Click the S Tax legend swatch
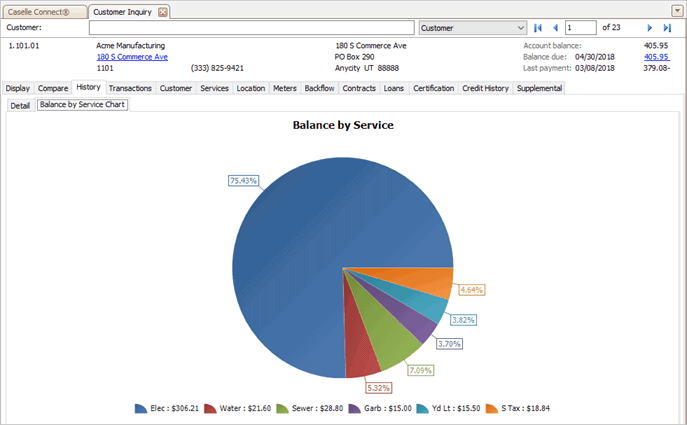Viewport: 687px width, 425px height. click(493, 409)
